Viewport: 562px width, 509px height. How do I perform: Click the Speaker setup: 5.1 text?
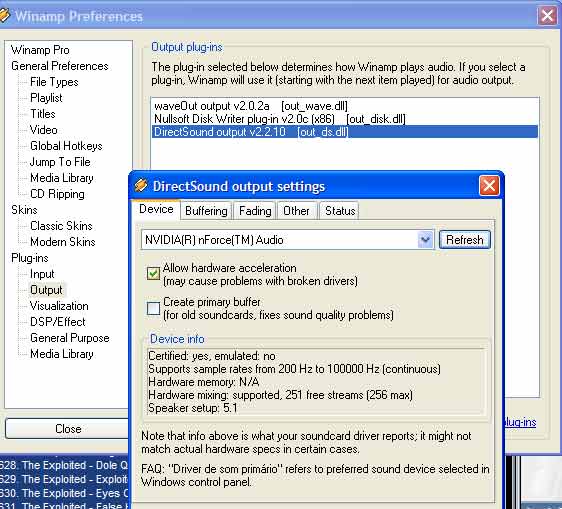(x=192, y=408)
